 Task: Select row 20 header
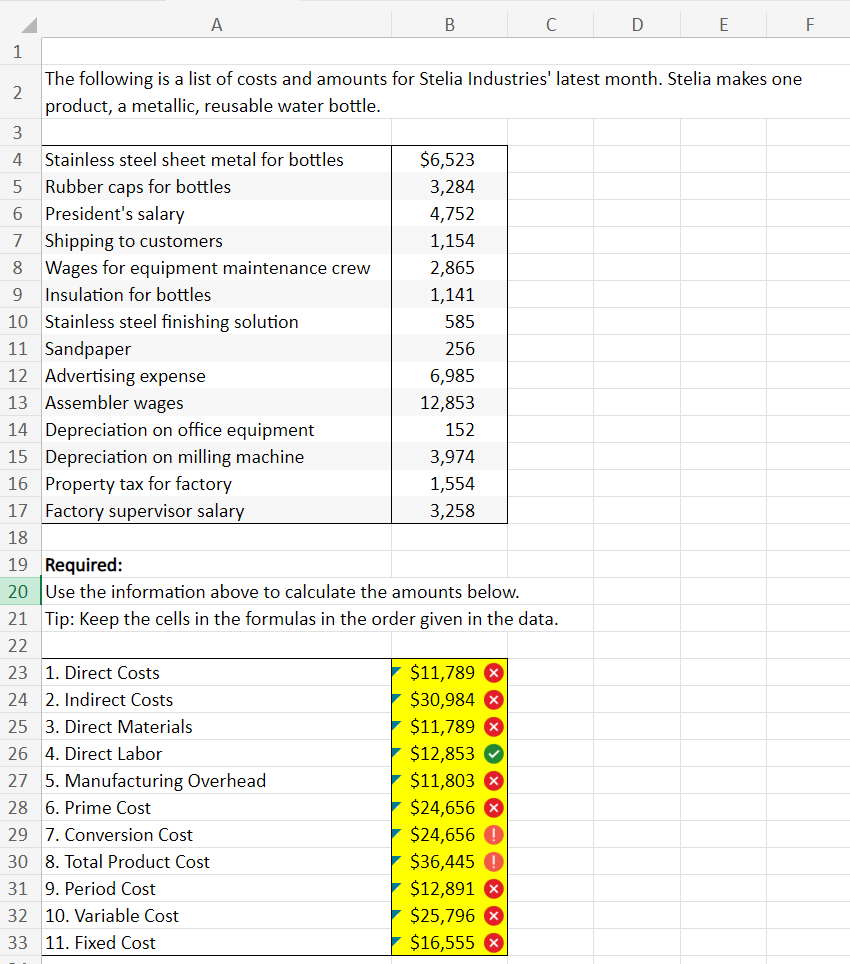20,591
